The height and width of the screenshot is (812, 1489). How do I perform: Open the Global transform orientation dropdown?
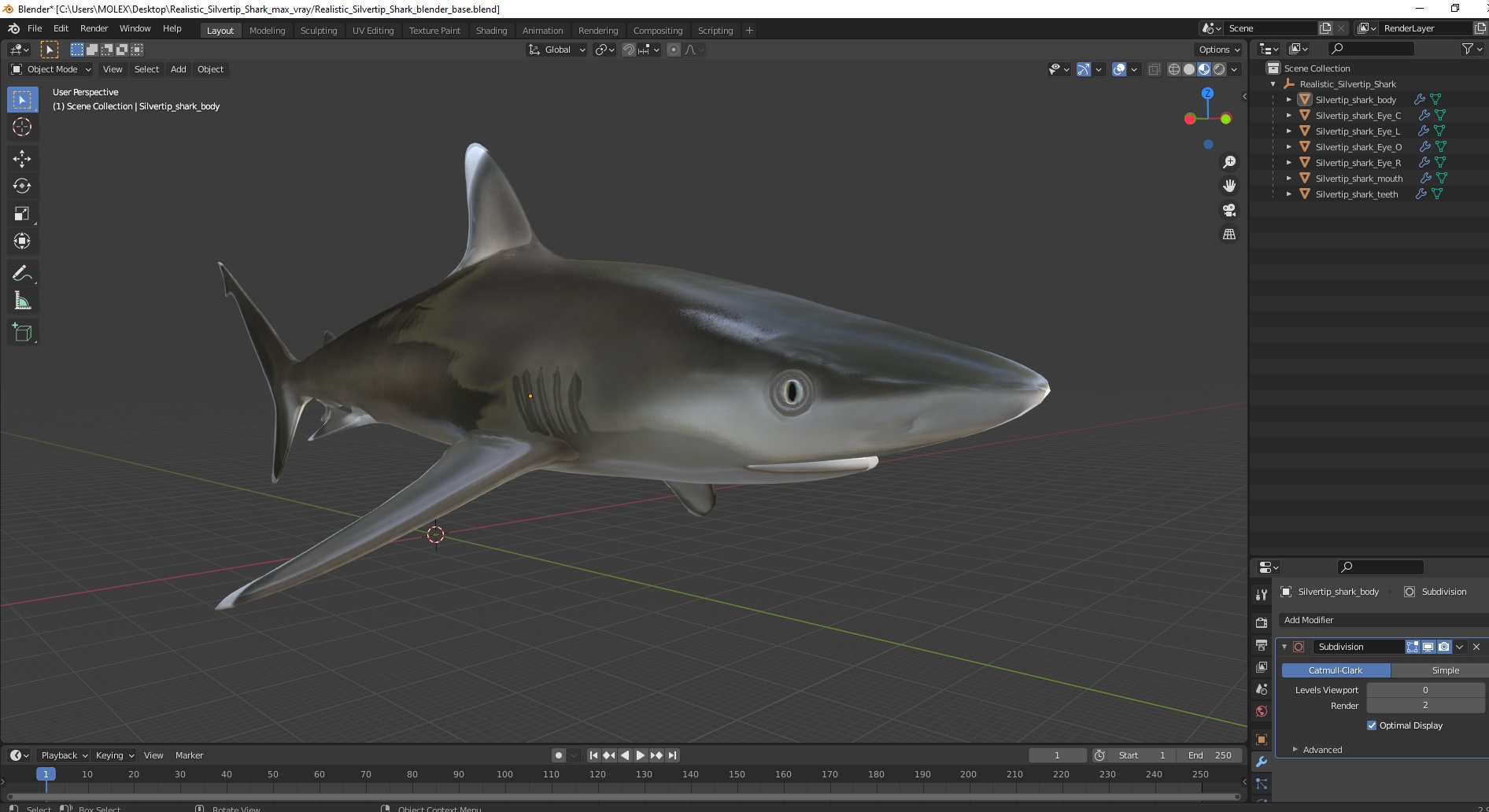(x=557, y=50)
